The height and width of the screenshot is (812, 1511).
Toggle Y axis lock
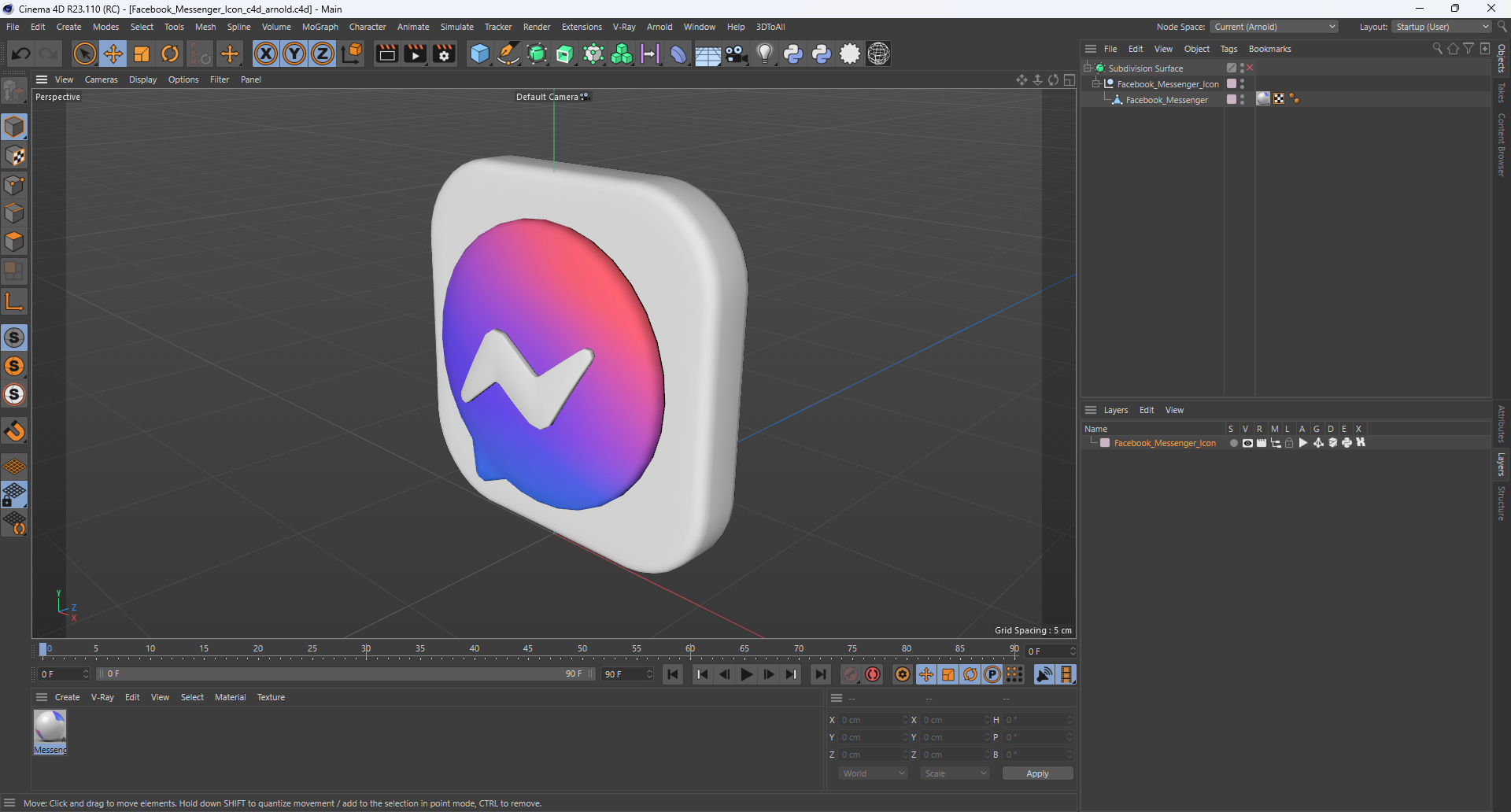pos(294,54)
